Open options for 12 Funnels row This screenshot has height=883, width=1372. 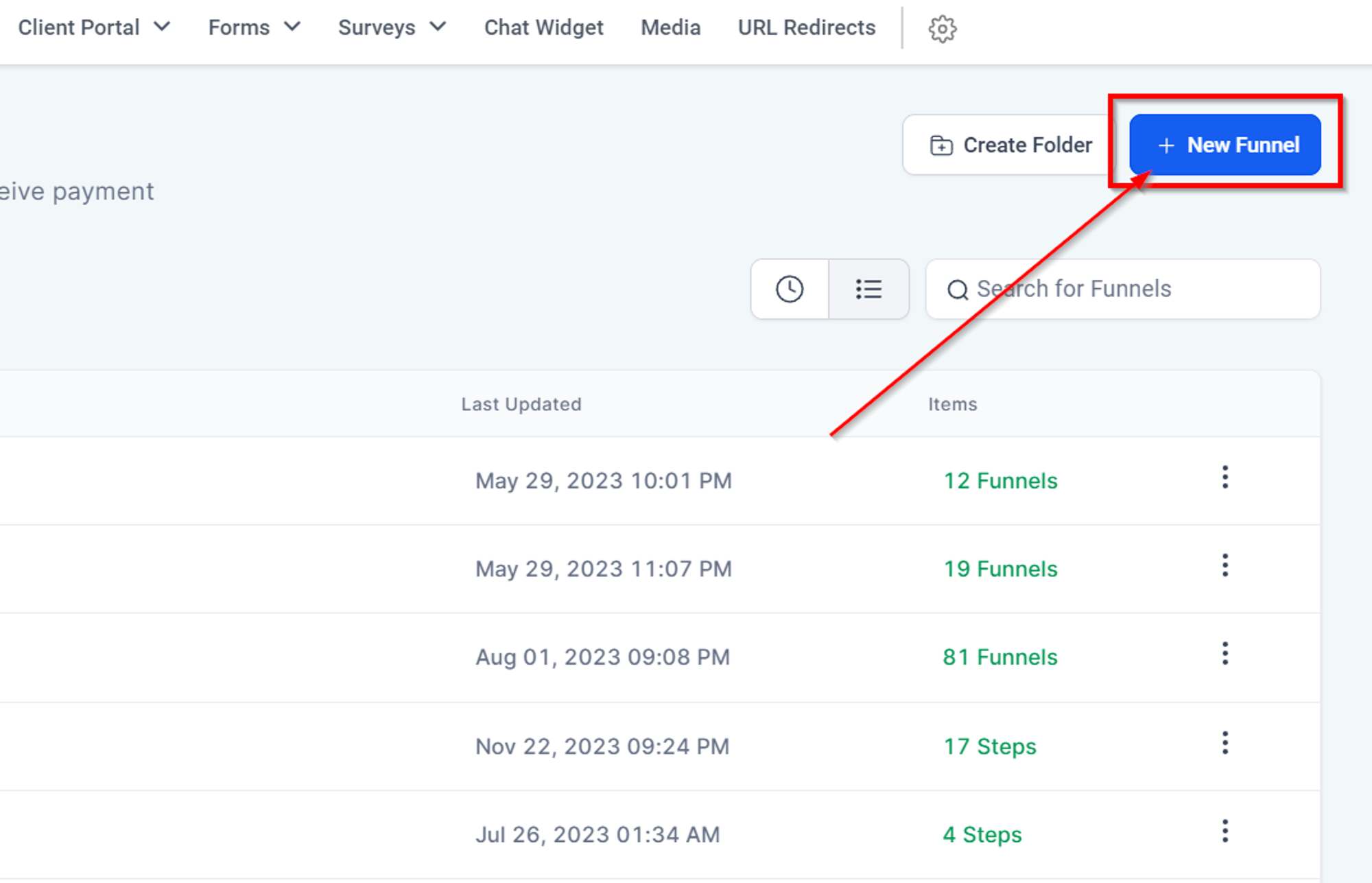tap(1225, 478)
